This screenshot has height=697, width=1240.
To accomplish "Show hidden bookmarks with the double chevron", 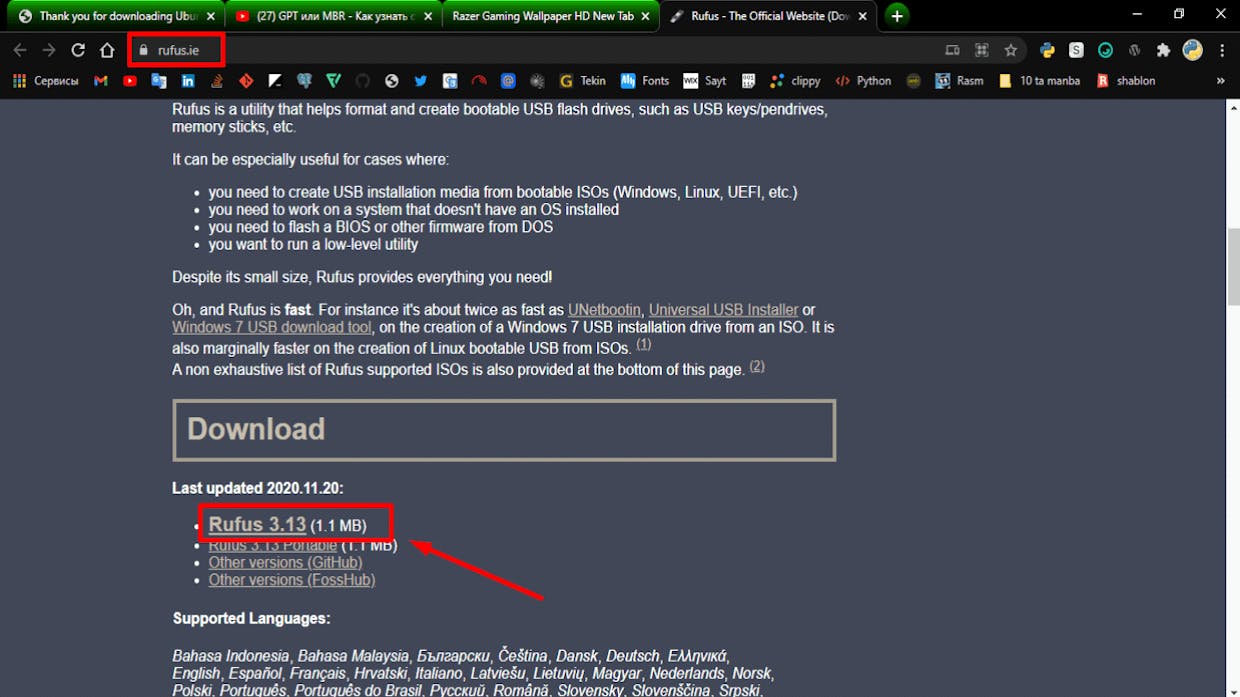I will (1220, 81).
